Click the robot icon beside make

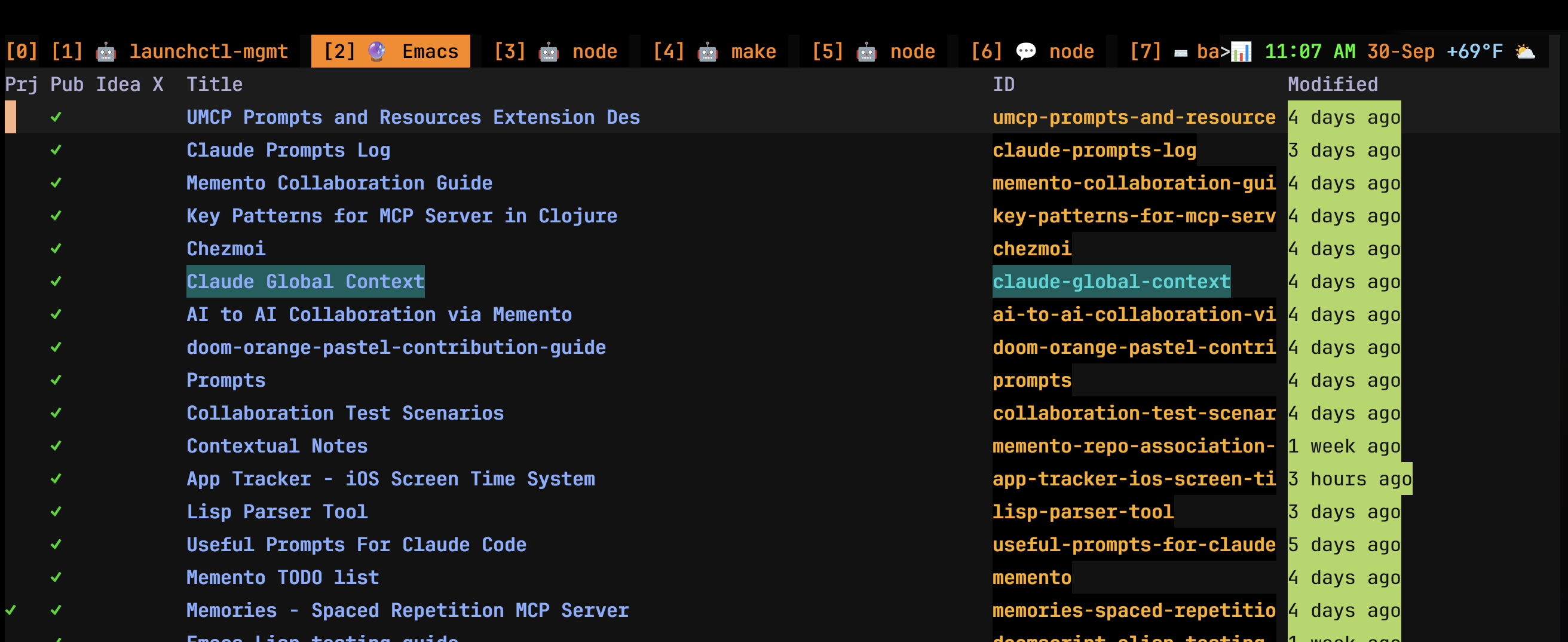click(x=707, y=52)
